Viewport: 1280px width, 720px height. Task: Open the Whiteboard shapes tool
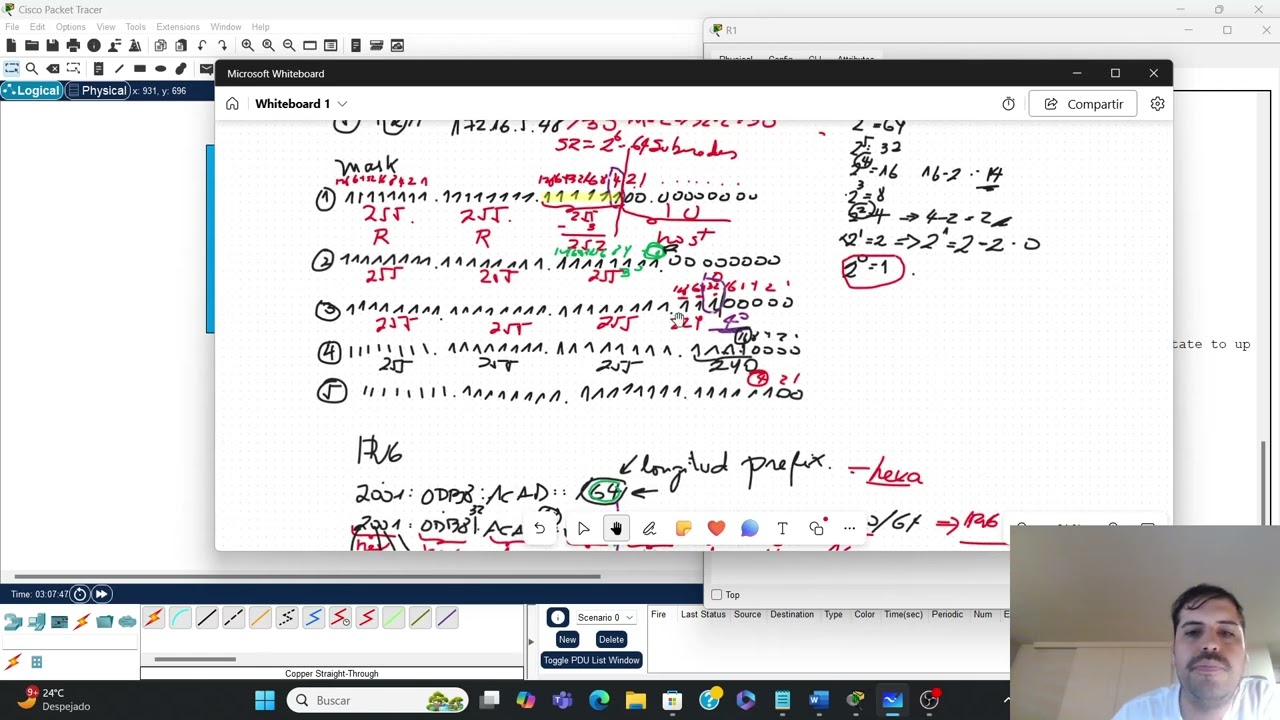pyautogui.click(x=816, y=528)
